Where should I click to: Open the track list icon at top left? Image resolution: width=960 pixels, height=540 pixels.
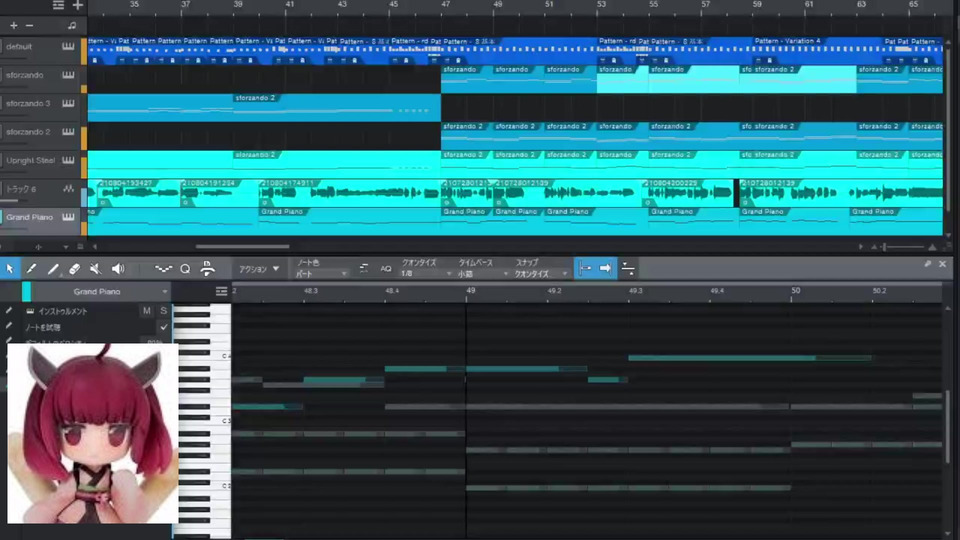58,6
